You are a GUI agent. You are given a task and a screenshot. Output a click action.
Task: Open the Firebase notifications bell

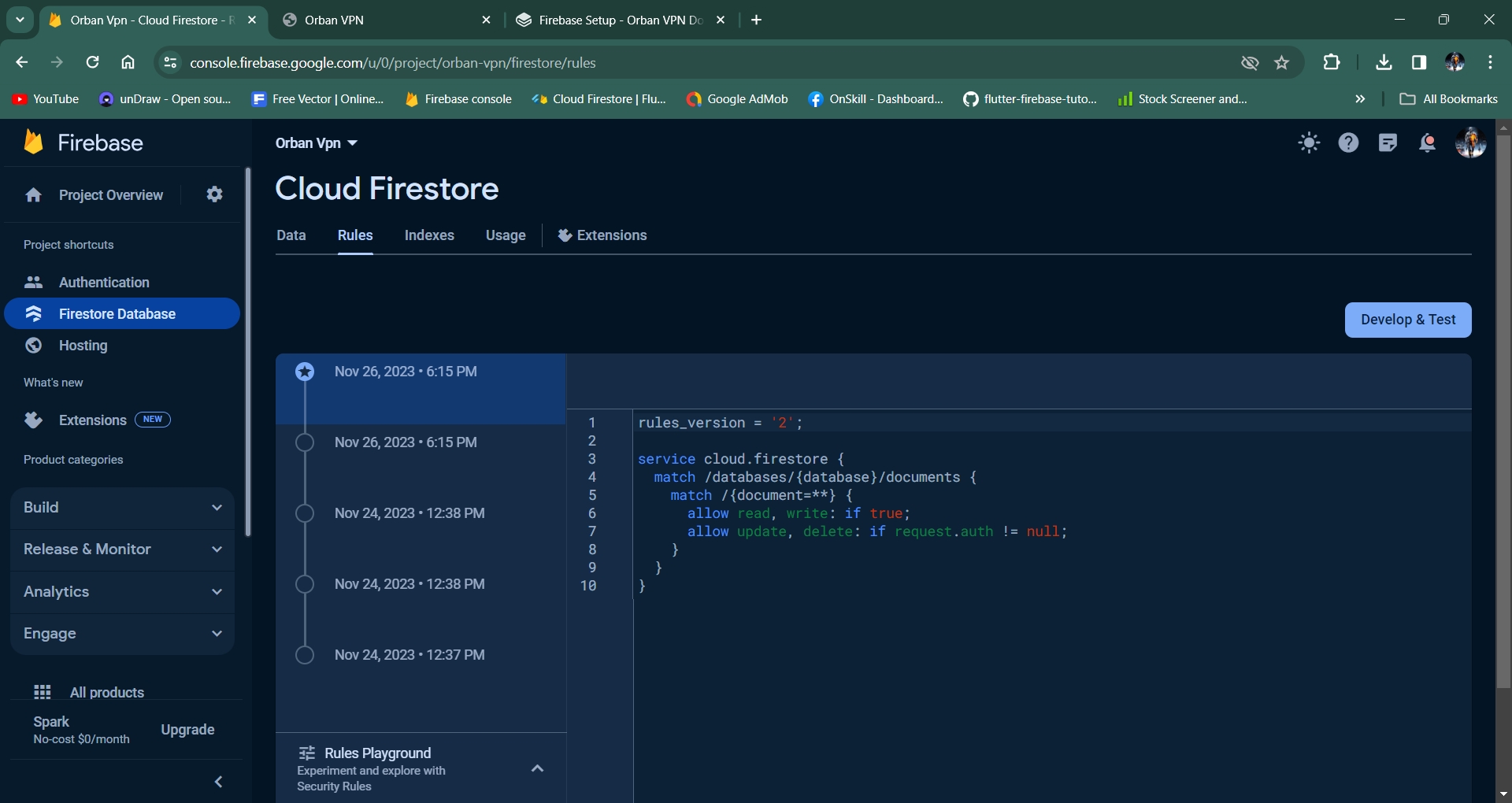1427,142
